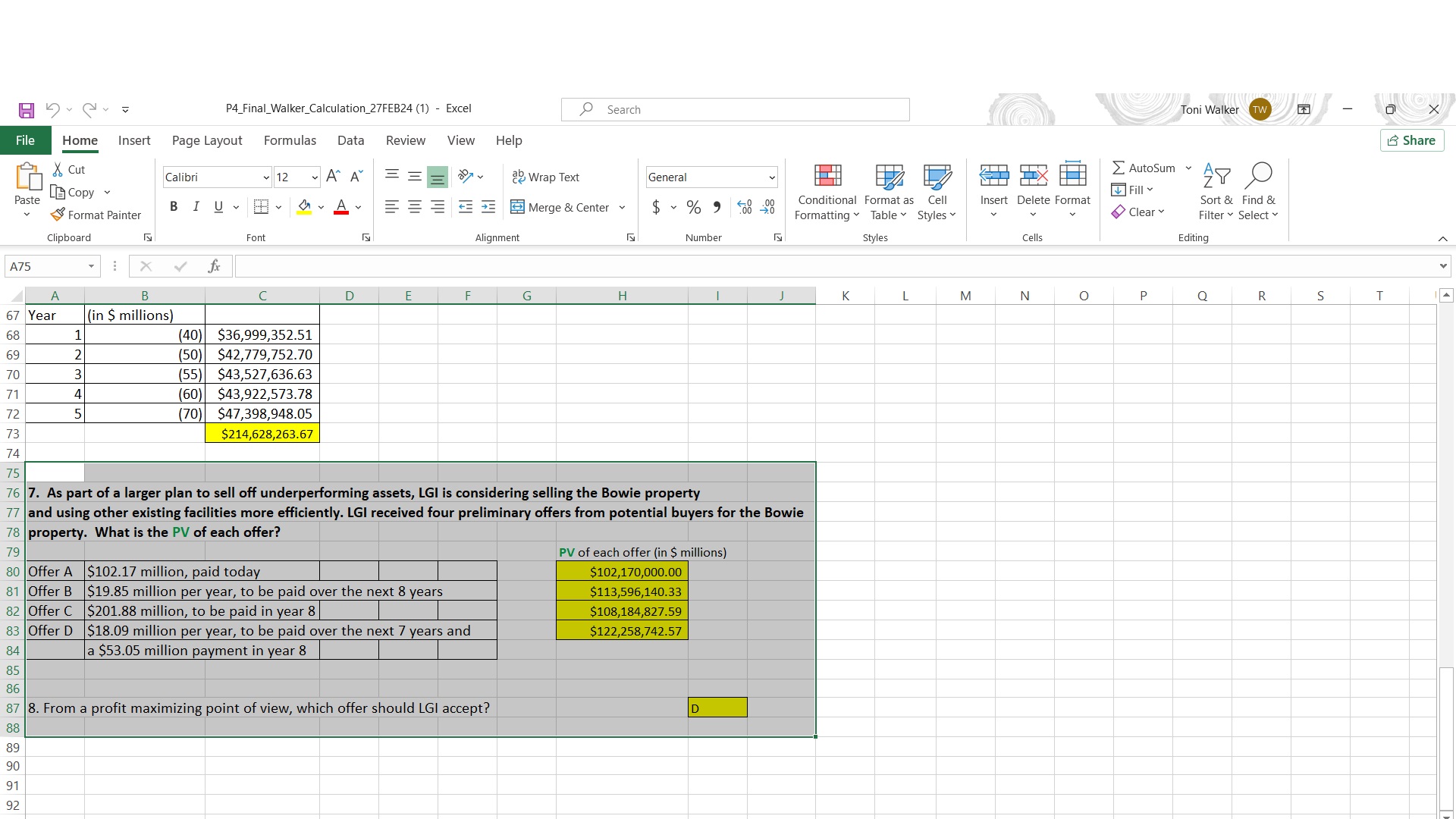Click the Increase Indent icon
Image resolution: width=1456 pixels, height=819 pixels.
[488, 207]
